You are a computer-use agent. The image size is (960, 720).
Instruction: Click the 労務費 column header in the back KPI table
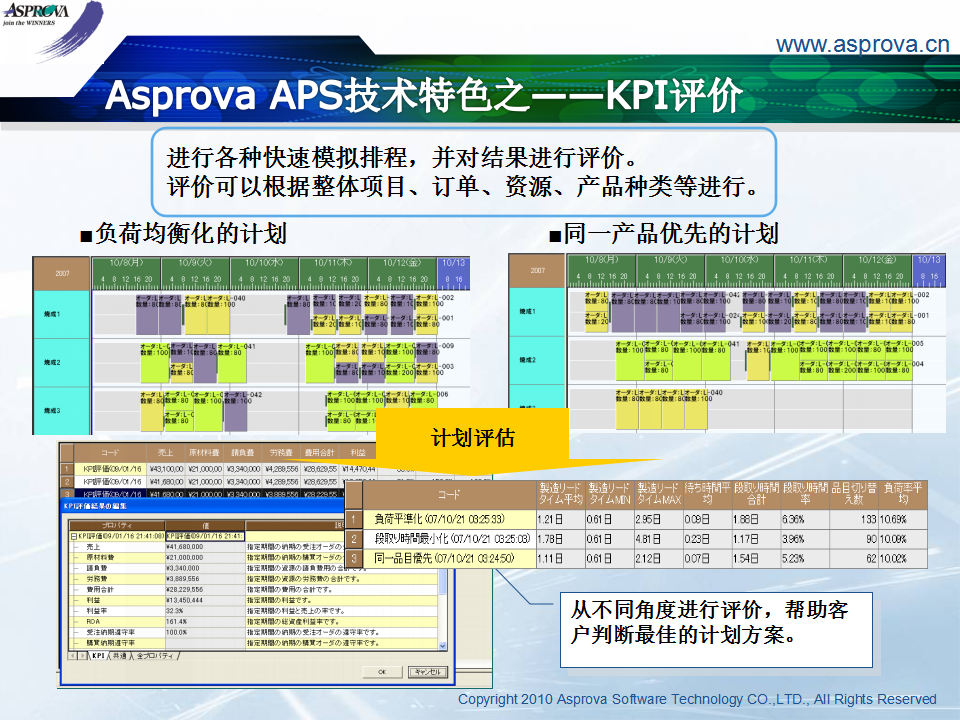point(281,452)
